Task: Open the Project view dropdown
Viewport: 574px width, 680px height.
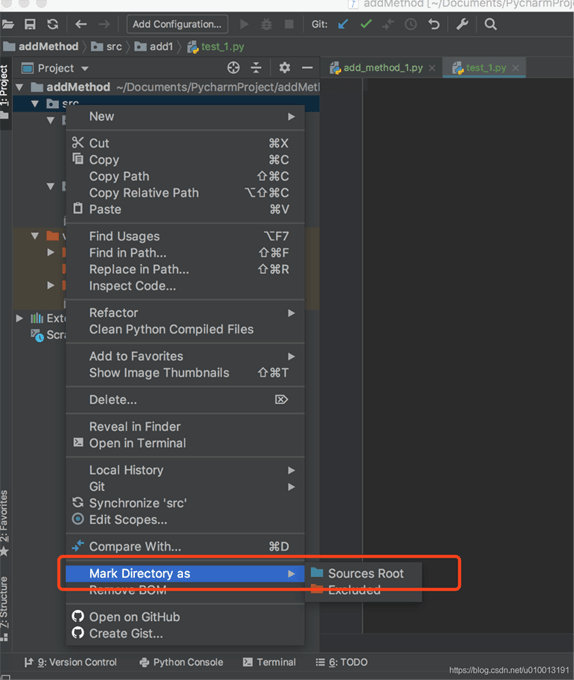Action: pyautogui.click(x=55, y=69)
